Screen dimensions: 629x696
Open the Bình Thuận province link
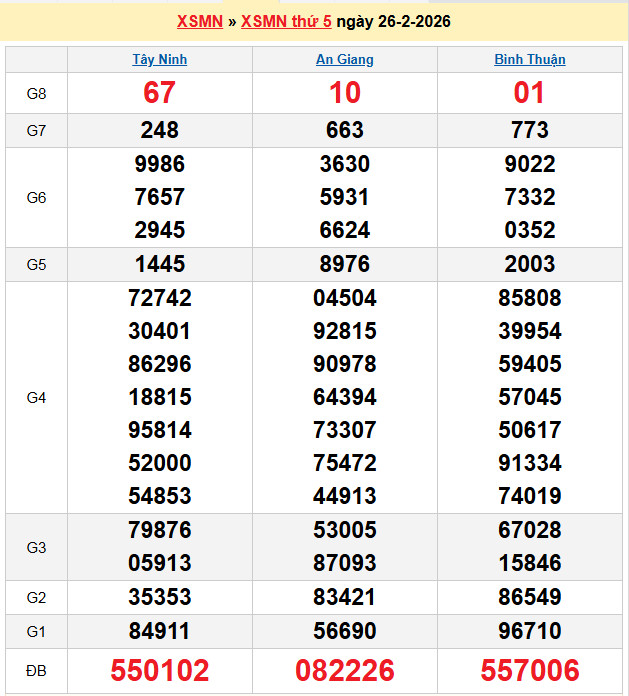tap(530, 59)
